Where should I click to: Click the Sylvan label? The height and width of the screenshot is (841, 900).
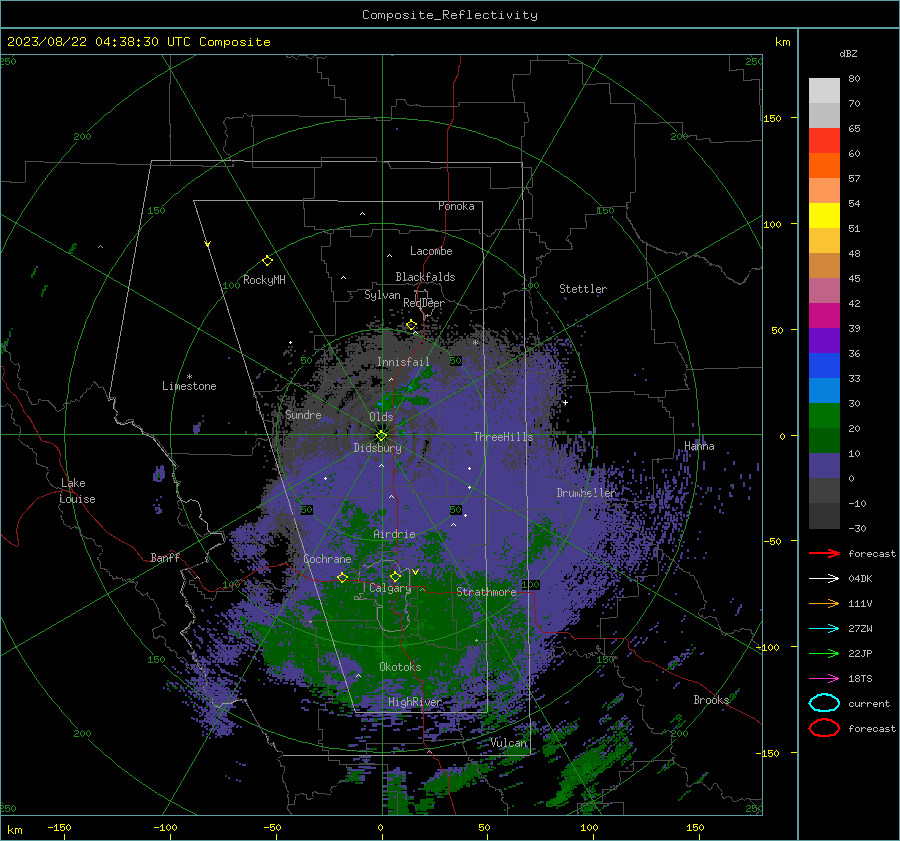pyautogui.click(x=382, y=295)
